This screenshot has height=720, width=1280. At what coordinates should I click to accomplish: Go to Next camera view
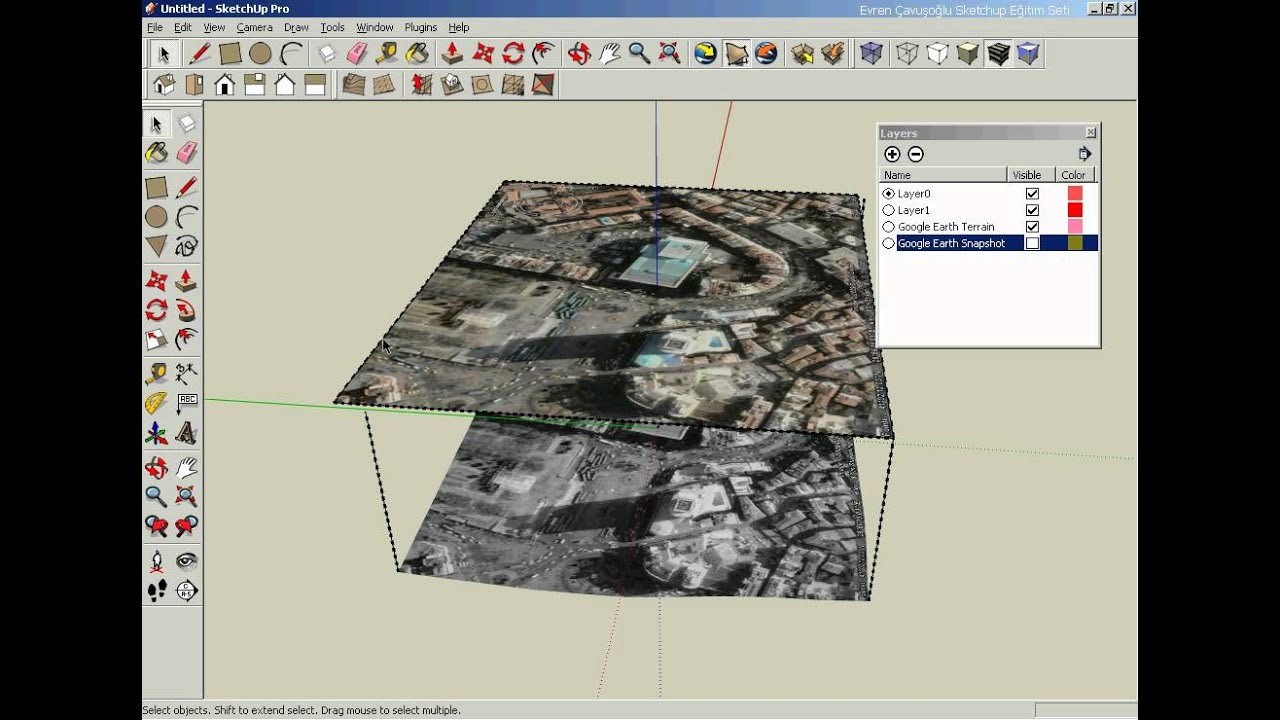(186, 525)
